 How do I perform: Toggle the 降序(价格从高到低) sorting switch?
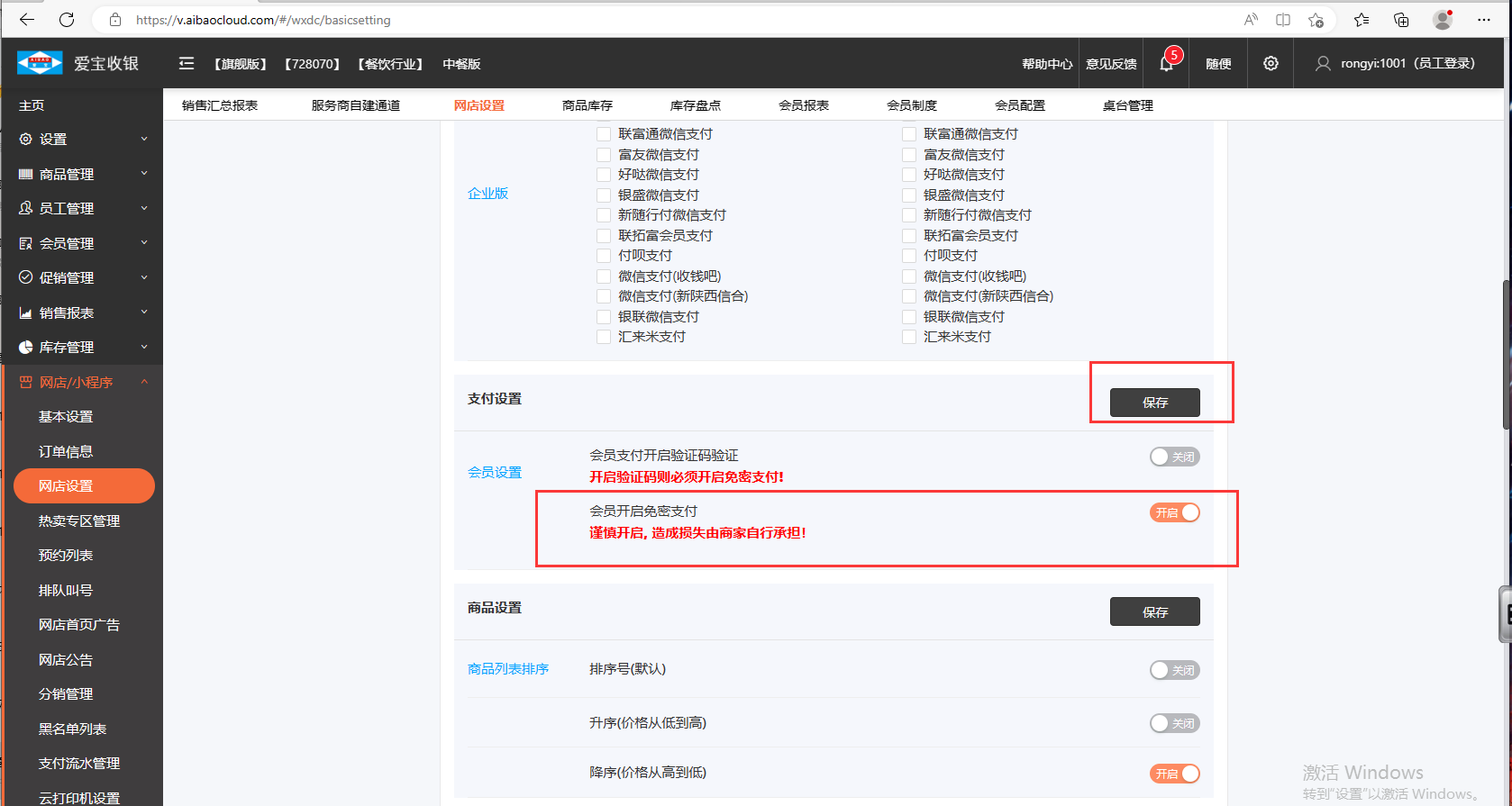(1174, 774)
